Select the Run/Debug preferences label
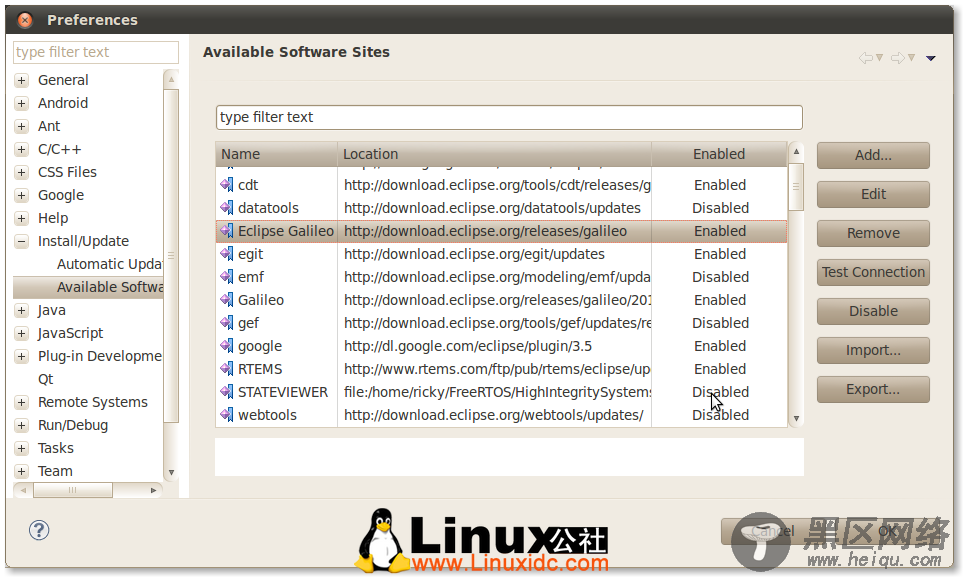 tap(72, 425)
